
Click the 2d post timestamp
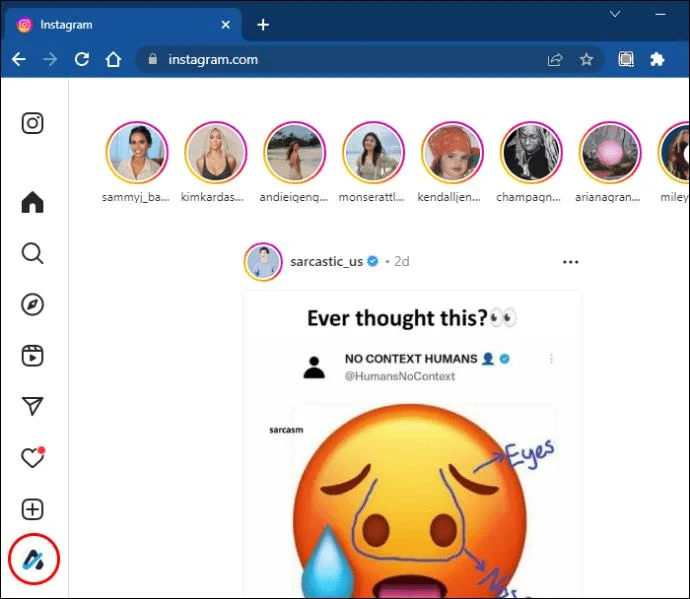(401, 261)
